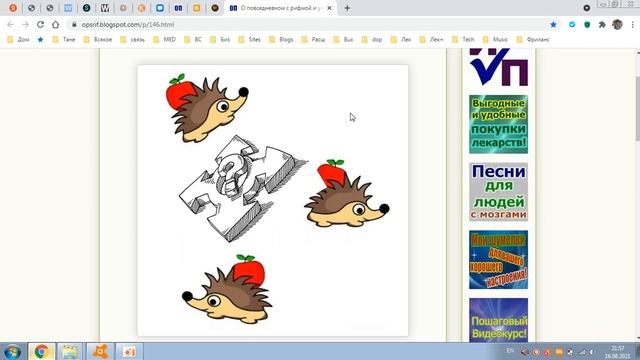The width and height of the screenshot is (640, 360).
Task: Open the 'MED' bookmarks folder
Action: point(164,40)
